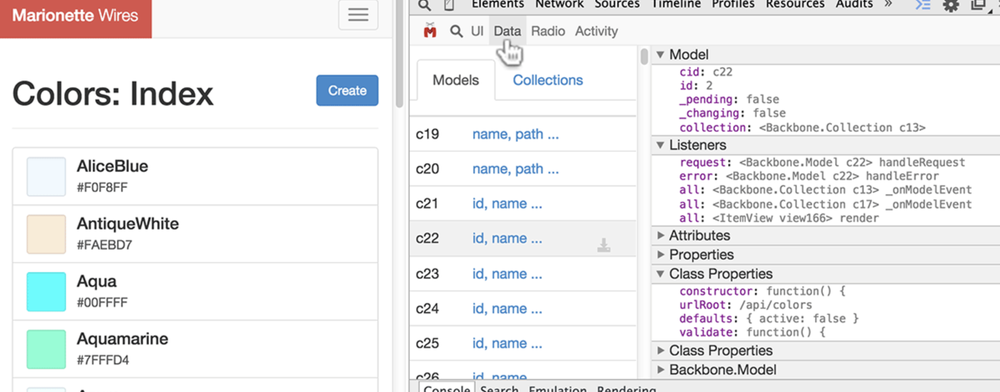Open the Timeline DevTools panel
Viewport: 1000px width, 392px height.
coord(675,4)
